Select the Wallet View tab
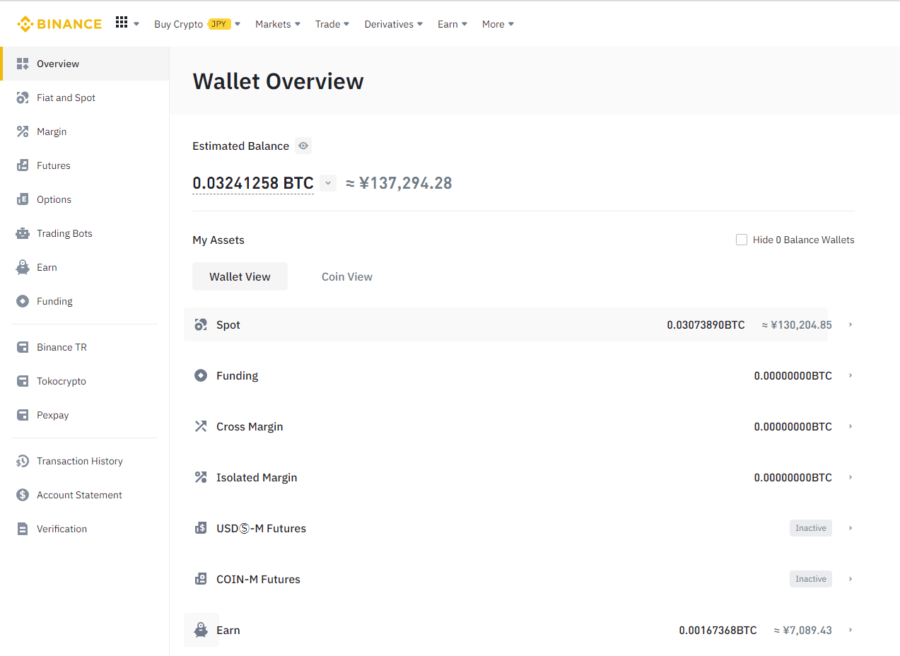Screen dimensions: 900x656 (240, 277)
